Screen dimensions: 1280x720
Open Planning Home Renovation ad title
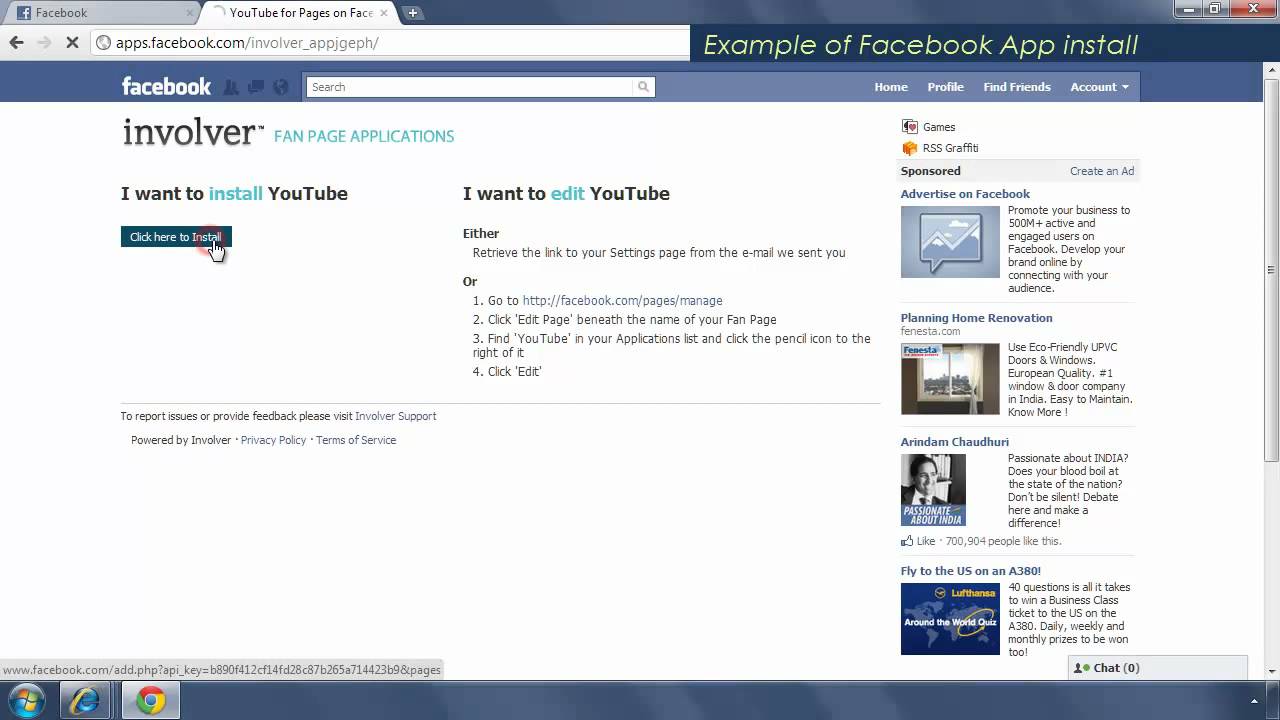[976, 318]
